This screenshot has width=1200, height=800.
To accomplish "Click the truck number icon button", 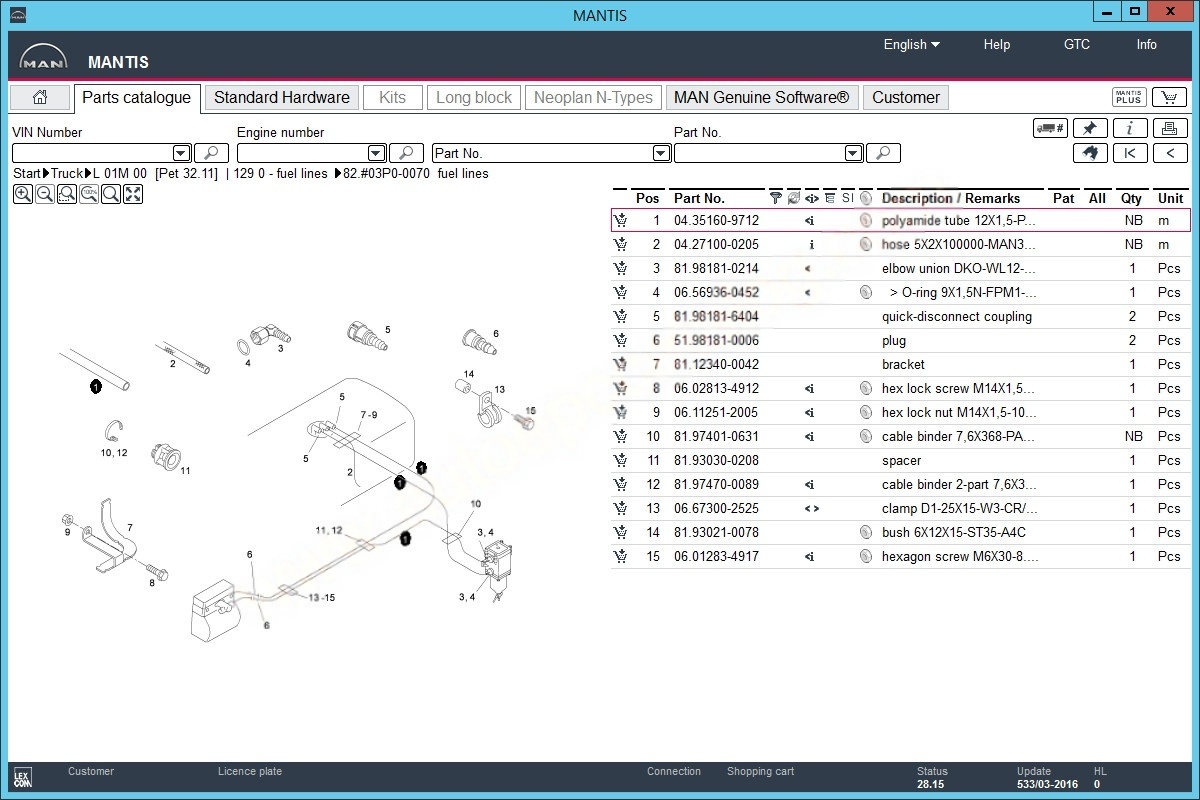I will point(1050,128).
